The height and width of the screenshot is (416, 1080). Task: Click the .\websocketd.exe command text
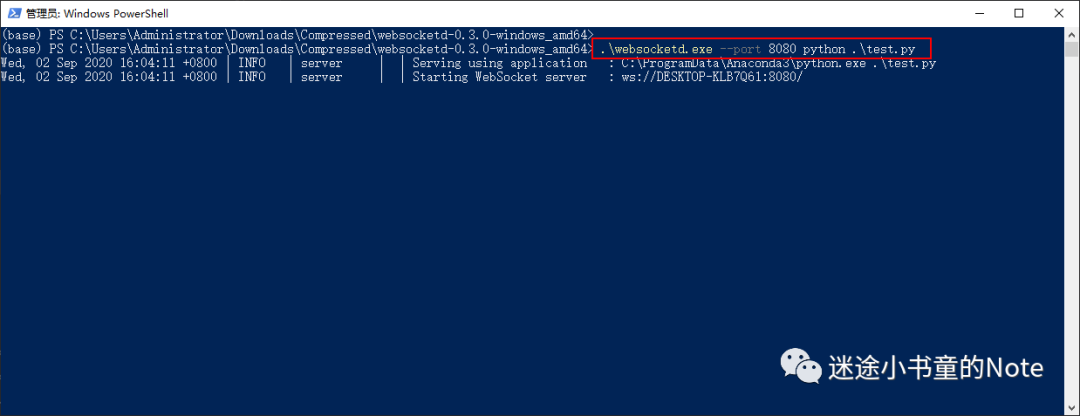coord(656,50)
